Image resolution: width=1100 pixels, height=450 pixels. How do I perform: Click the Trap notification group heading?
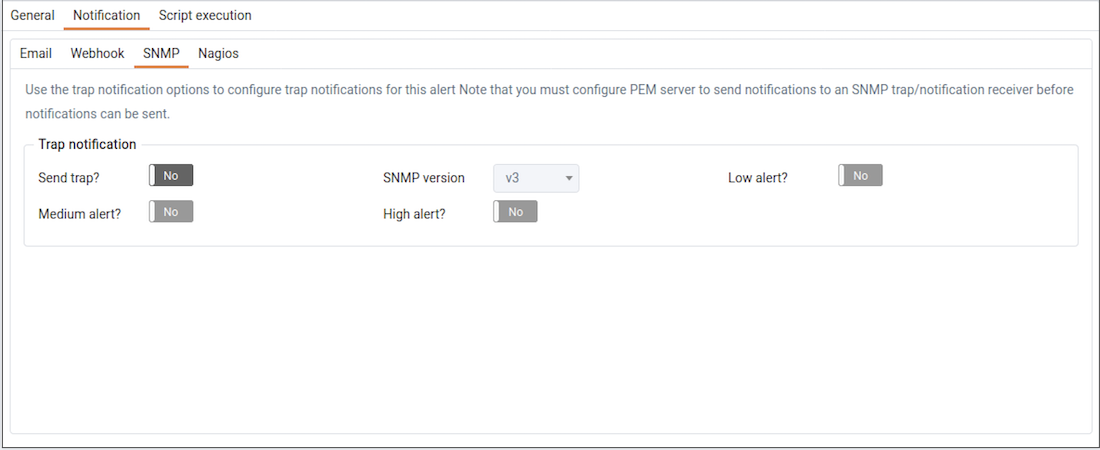pos(87,144)
